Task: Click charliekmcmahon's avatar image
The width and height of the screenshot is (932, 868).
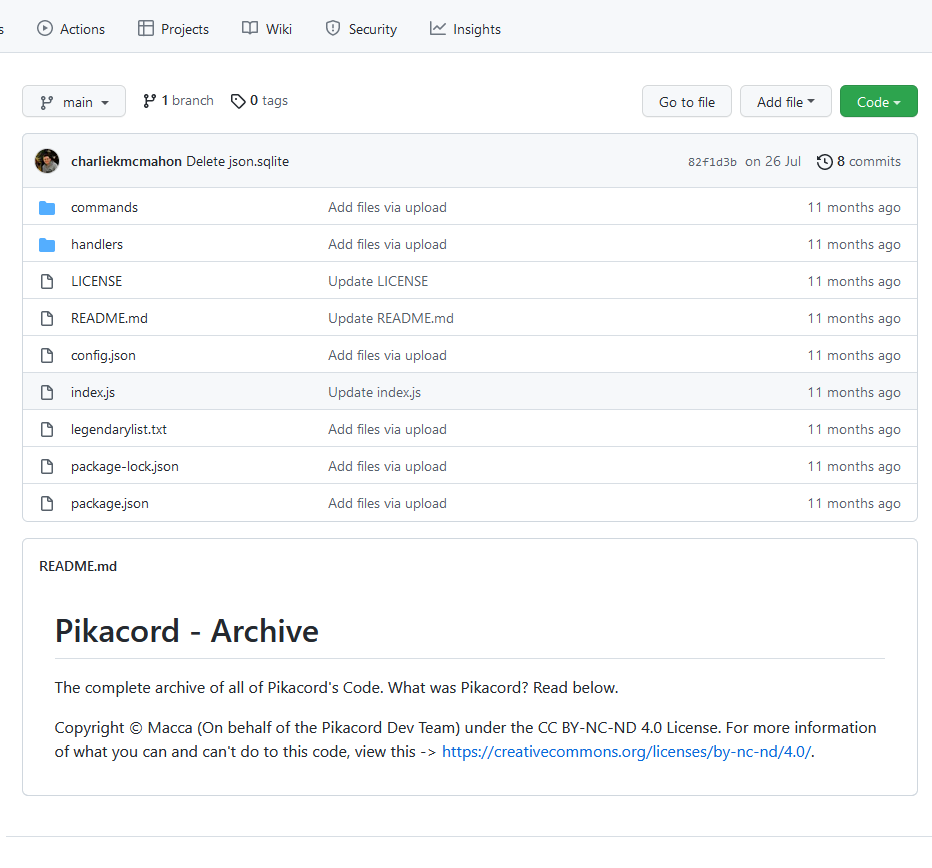Action: [x=47, y=161]
